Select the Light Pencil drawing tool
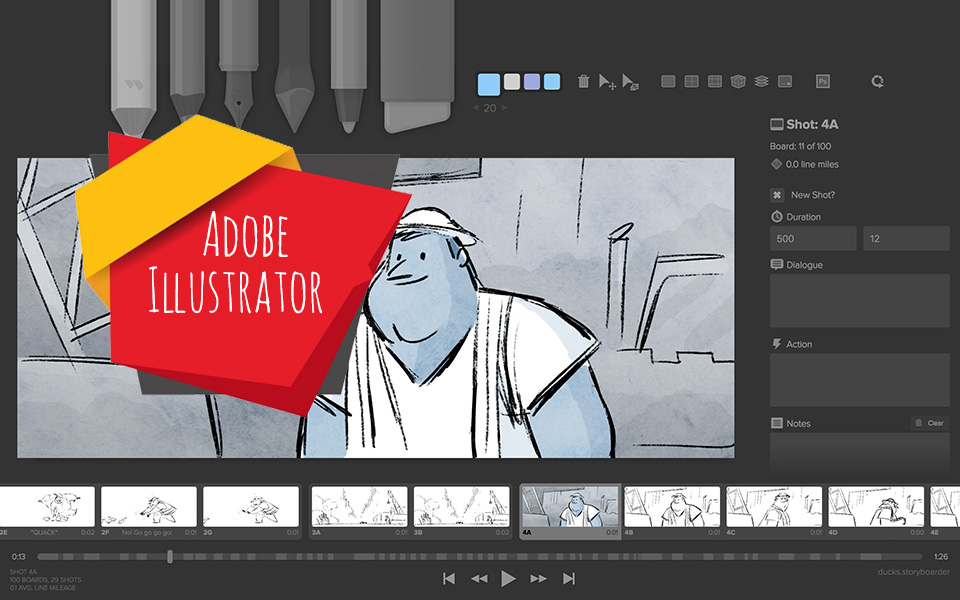 133,61
